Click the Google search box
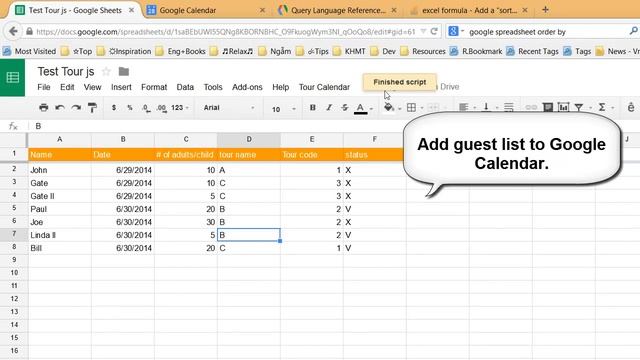This screenshot has width=640, height=360. point(546,31)
